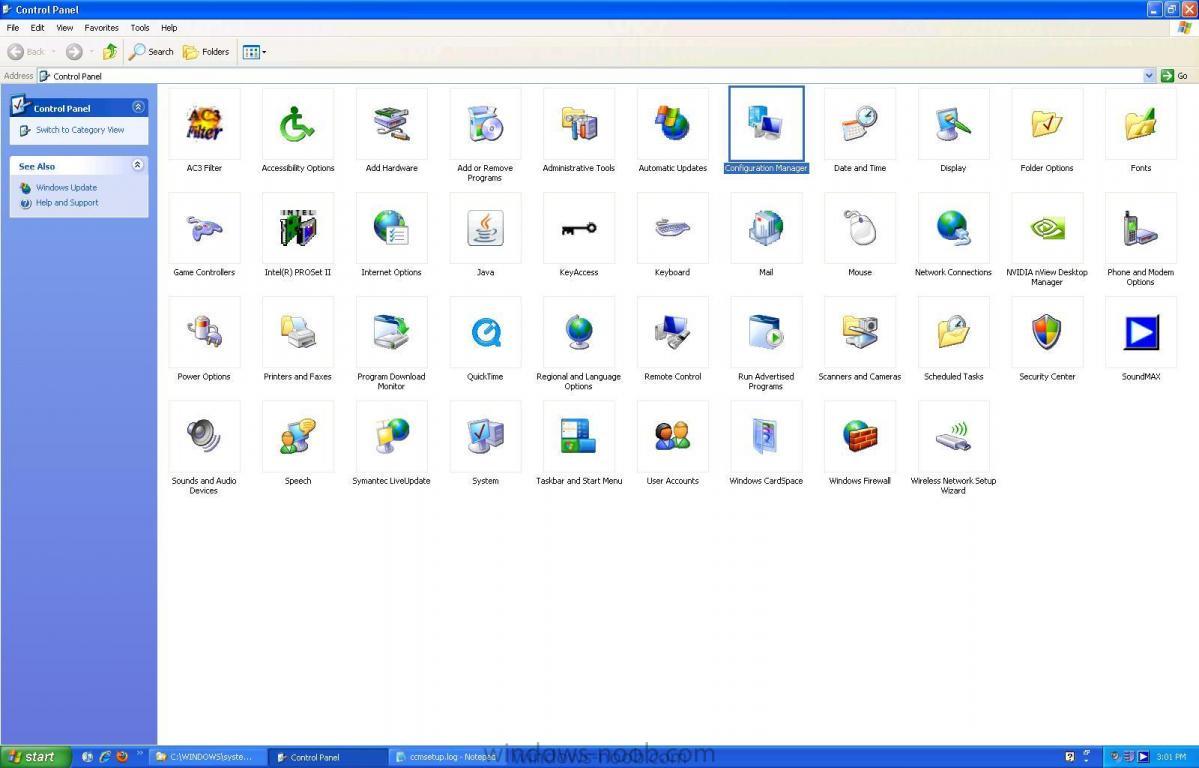Open Folder Options icon
Viewport: 1199px width, 768px height.
coord(1047,124)
